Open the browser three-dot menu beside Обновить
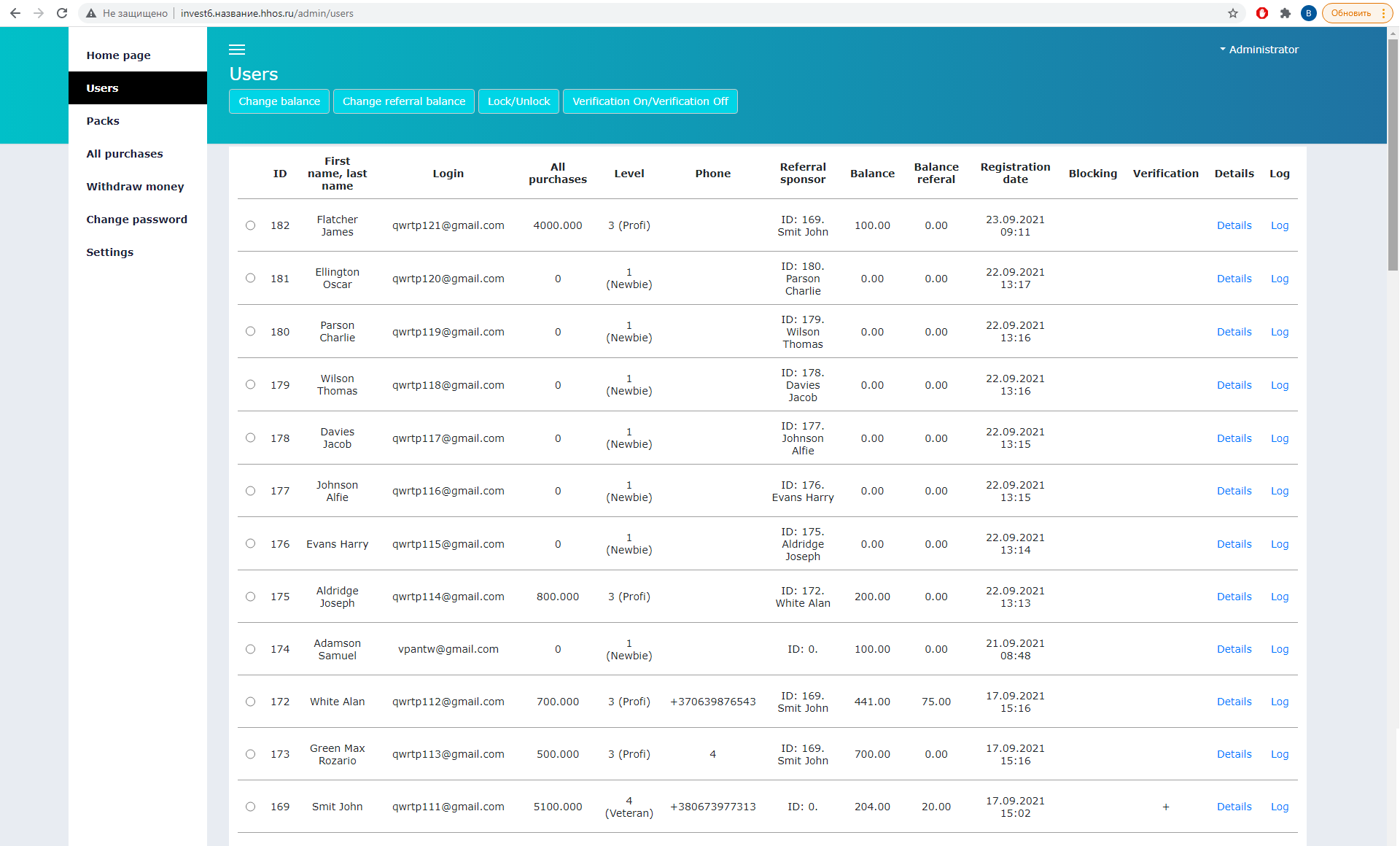The image size is (1400, 846). tap(1383, 13)
